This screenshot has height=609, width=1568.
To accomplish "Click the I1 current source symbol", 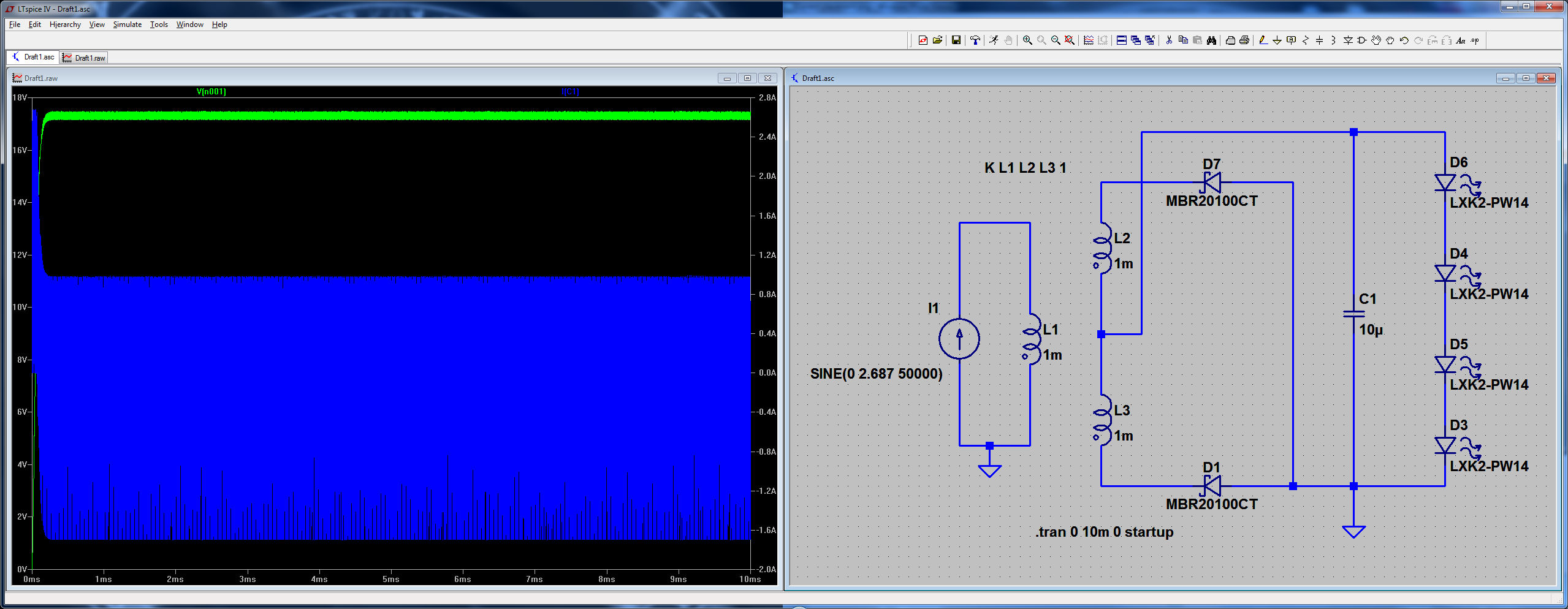I will coord(959,339).
